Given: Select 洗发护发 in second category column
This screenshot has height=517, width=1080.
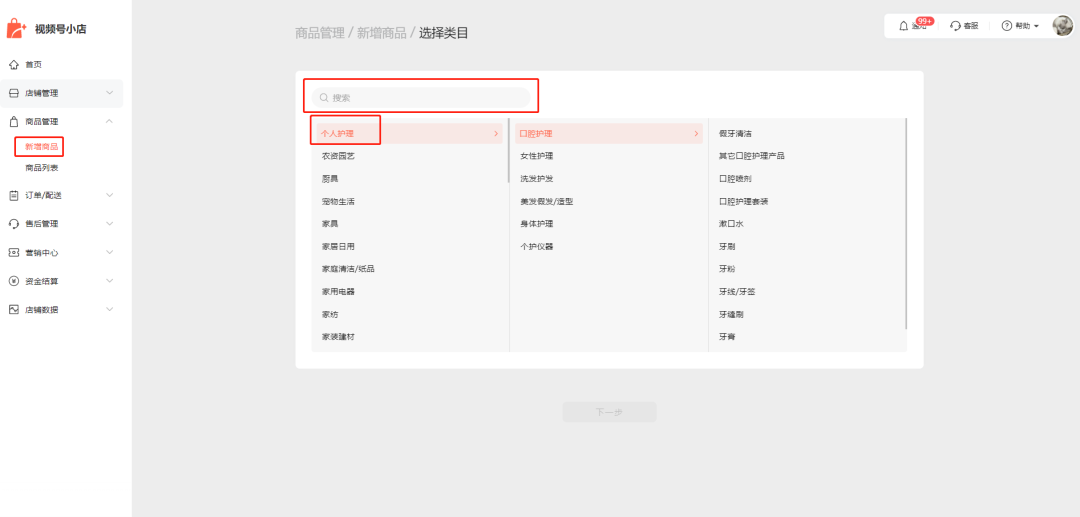Looking at the screenshot, I should click(537, 179).
